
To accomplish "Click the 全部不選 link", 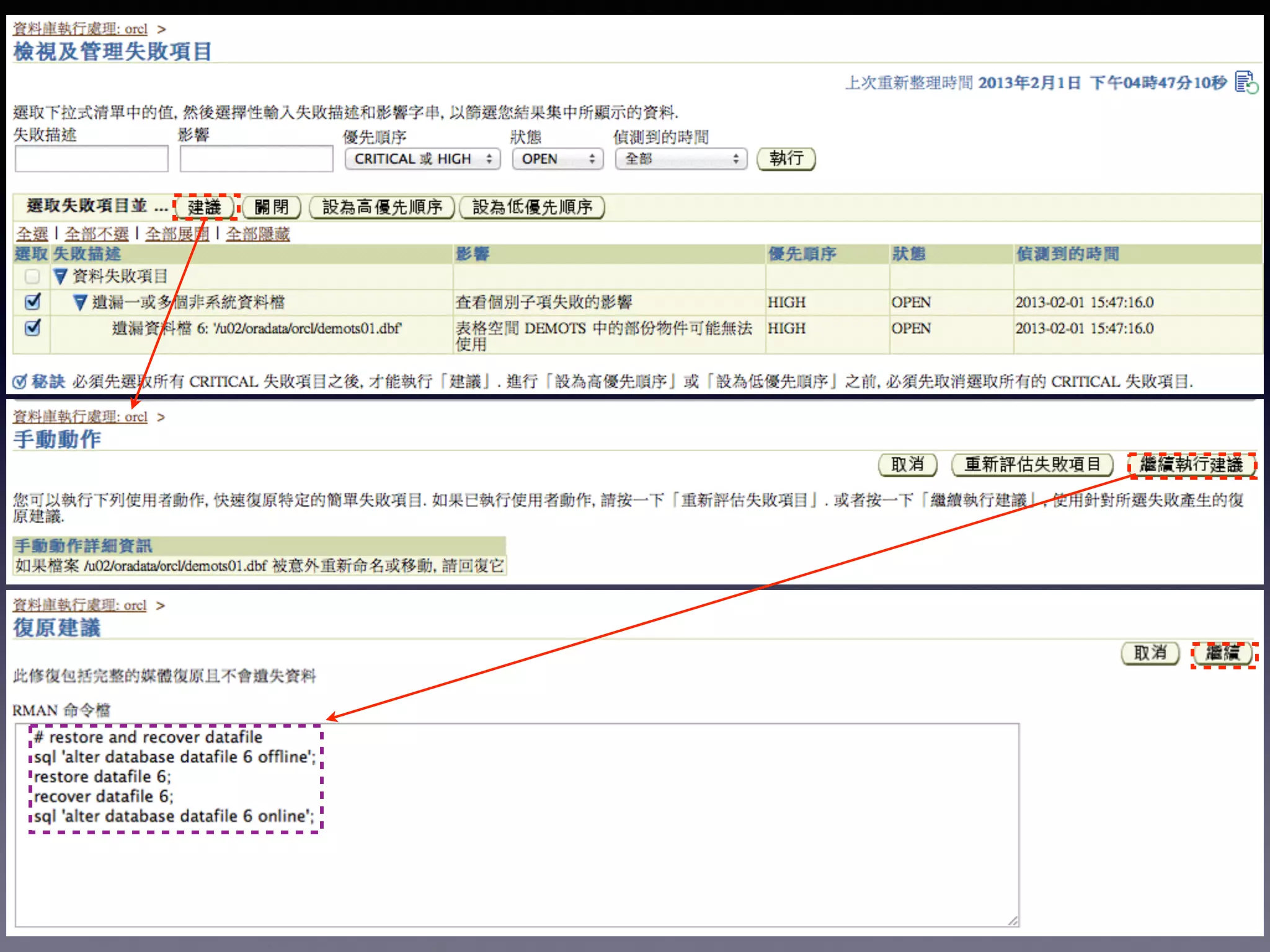I will pos(97,234).
